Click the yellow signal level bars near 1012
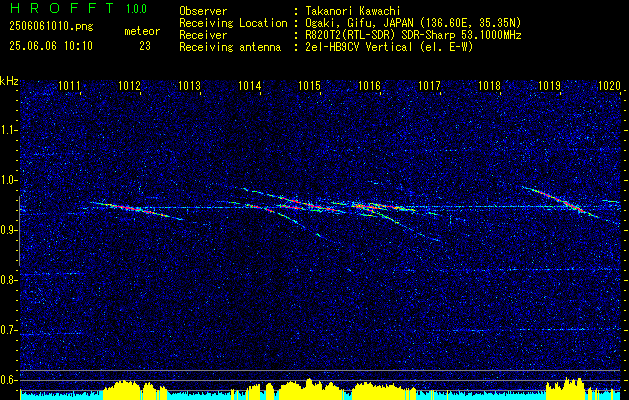The height and width of the screenshot is (400, 629). click(135, 388)
